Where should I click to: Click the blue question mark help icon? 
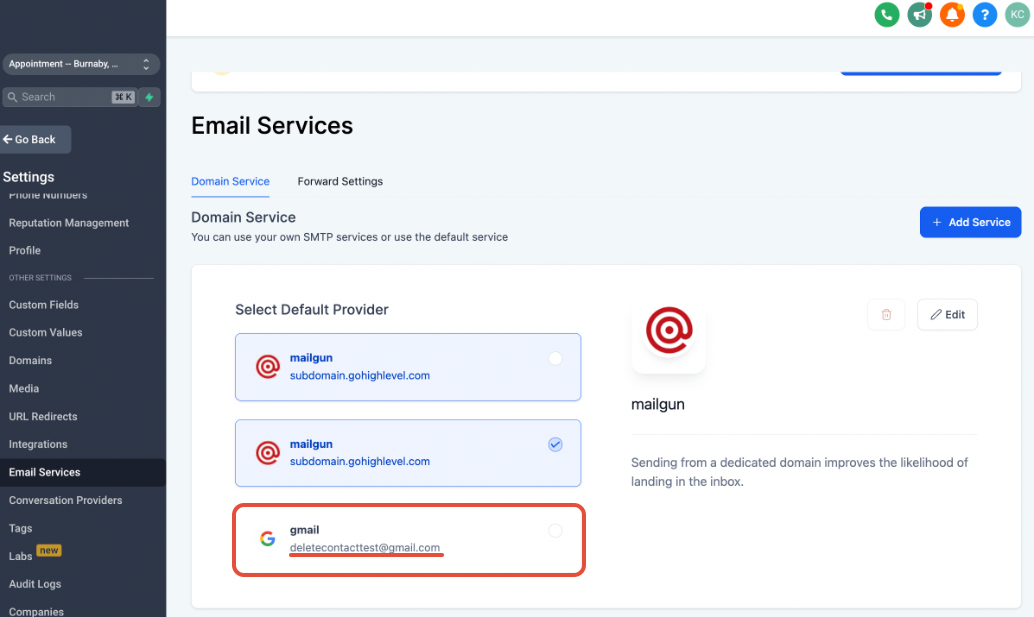click(x=985, y=15)
